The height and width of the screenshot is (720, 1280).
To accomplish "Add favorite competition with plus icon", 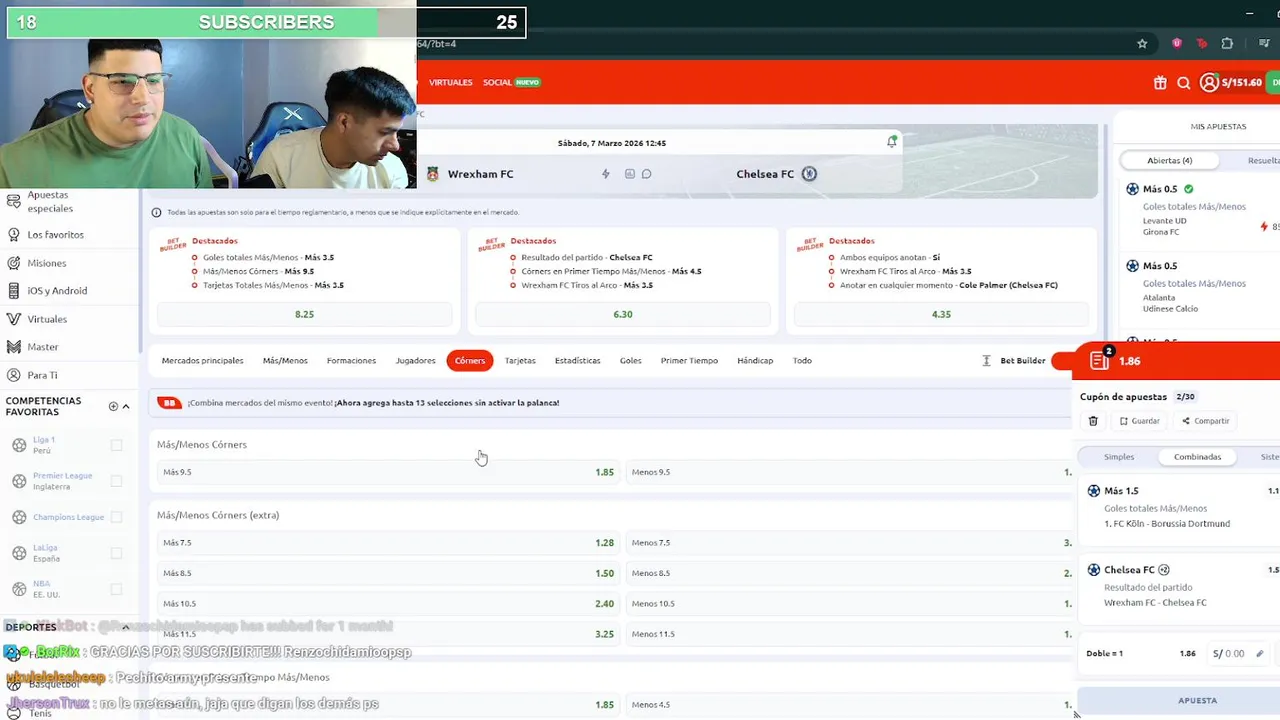I will point(113,406).
